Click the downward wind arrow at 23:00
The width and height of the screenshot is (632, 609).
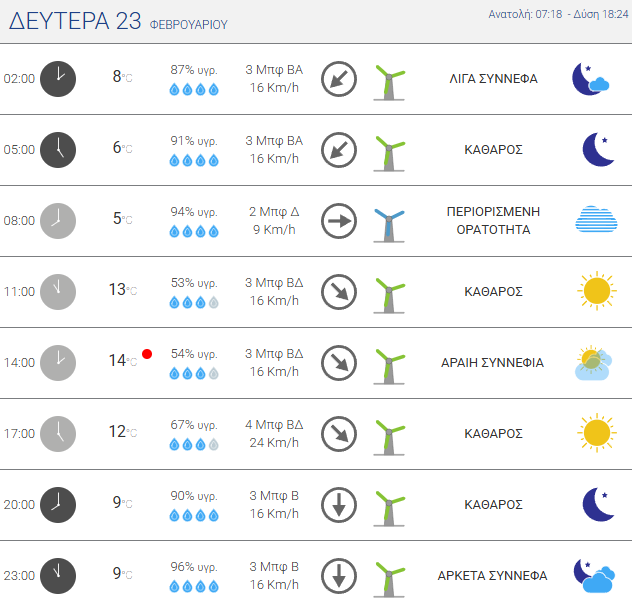[339, 576]
